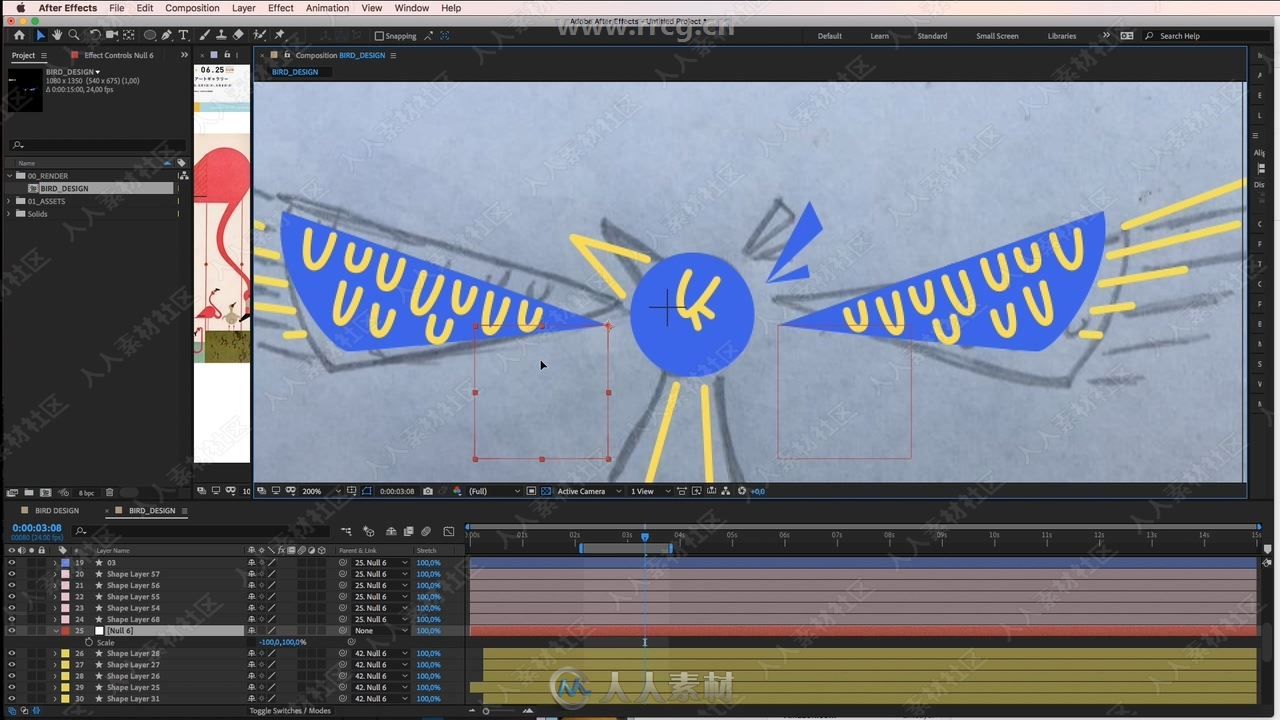Screen dimensions: 1280x720
Task: Toggle visibility of layer 03
Action: [12, 563]
